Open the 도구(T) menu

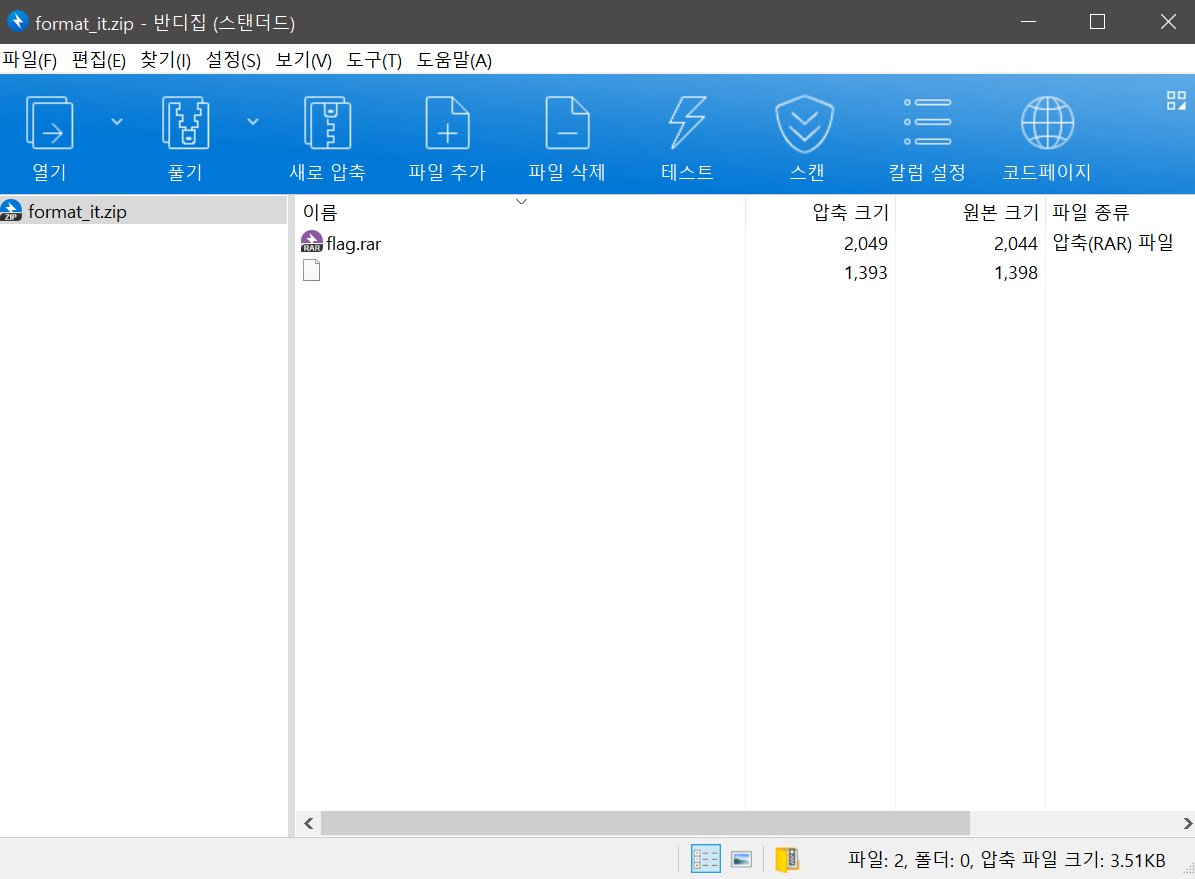(373, 60)
